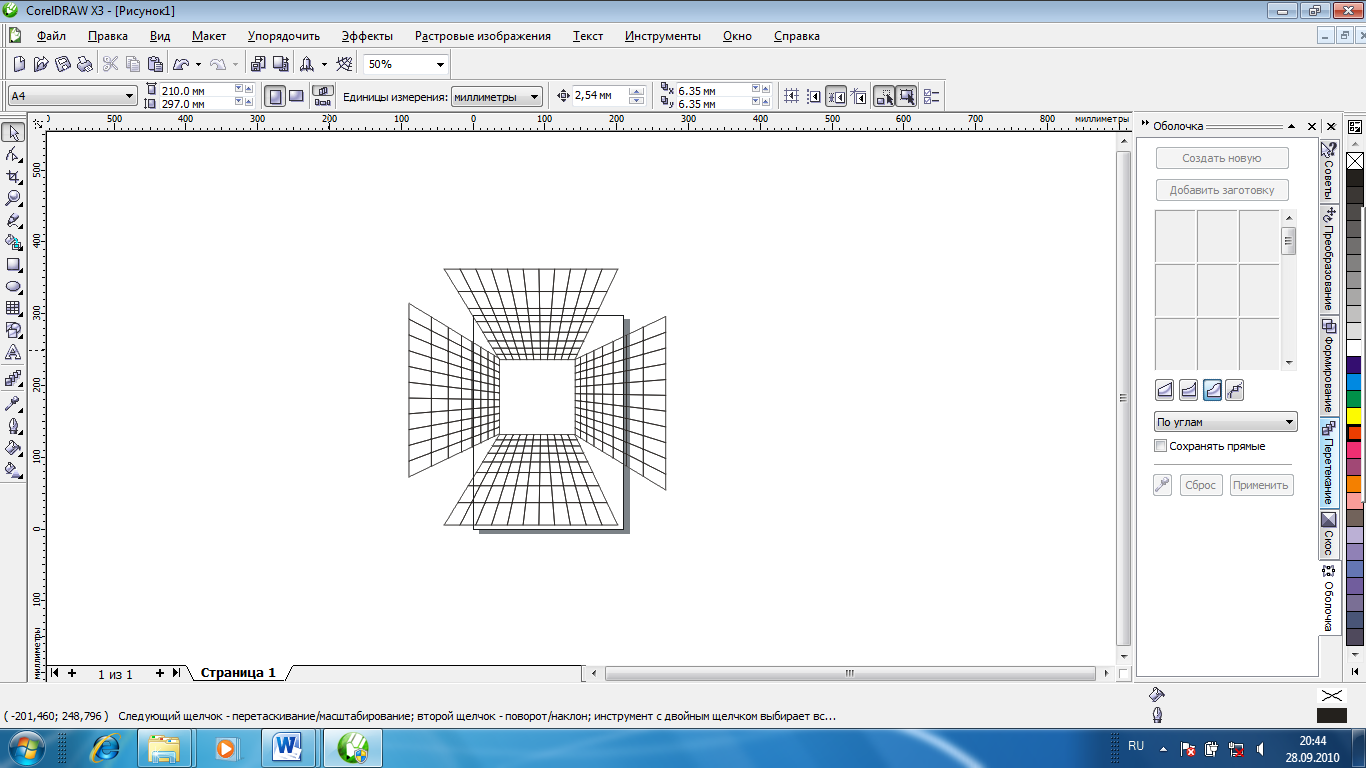The image size is (1366, 768).
Task: Pick the yellow color swatch in palette
Action: (x=1355, y=415)
